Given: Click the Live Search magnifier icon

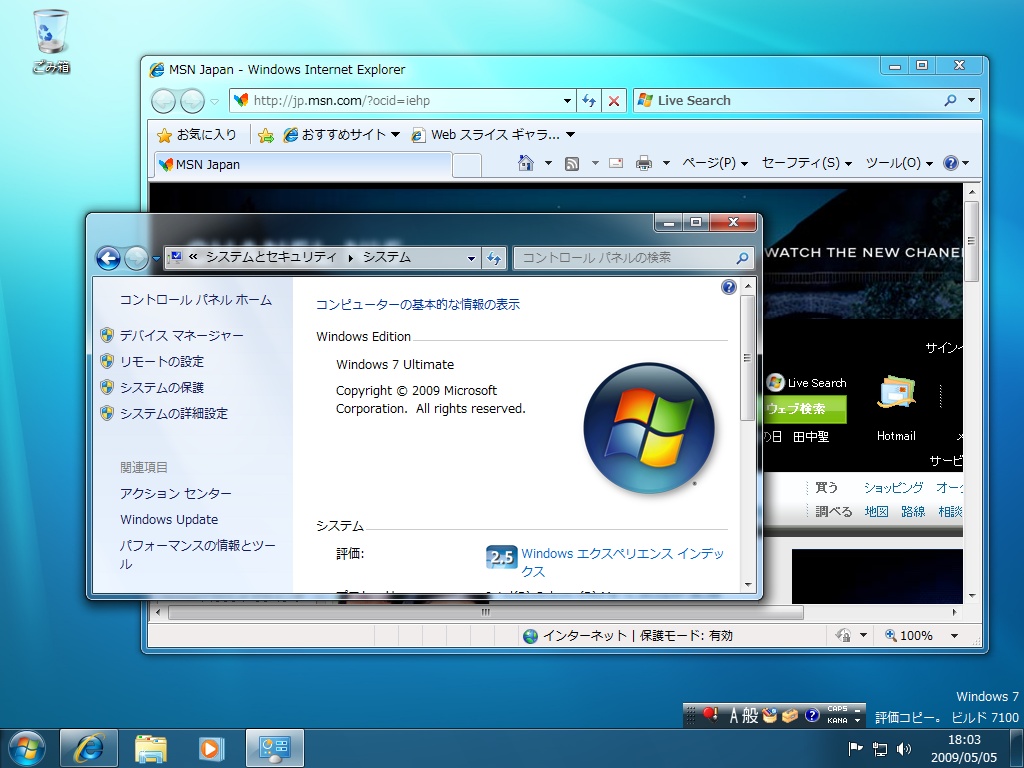Looking at the screenshot, I should point(950,100).
